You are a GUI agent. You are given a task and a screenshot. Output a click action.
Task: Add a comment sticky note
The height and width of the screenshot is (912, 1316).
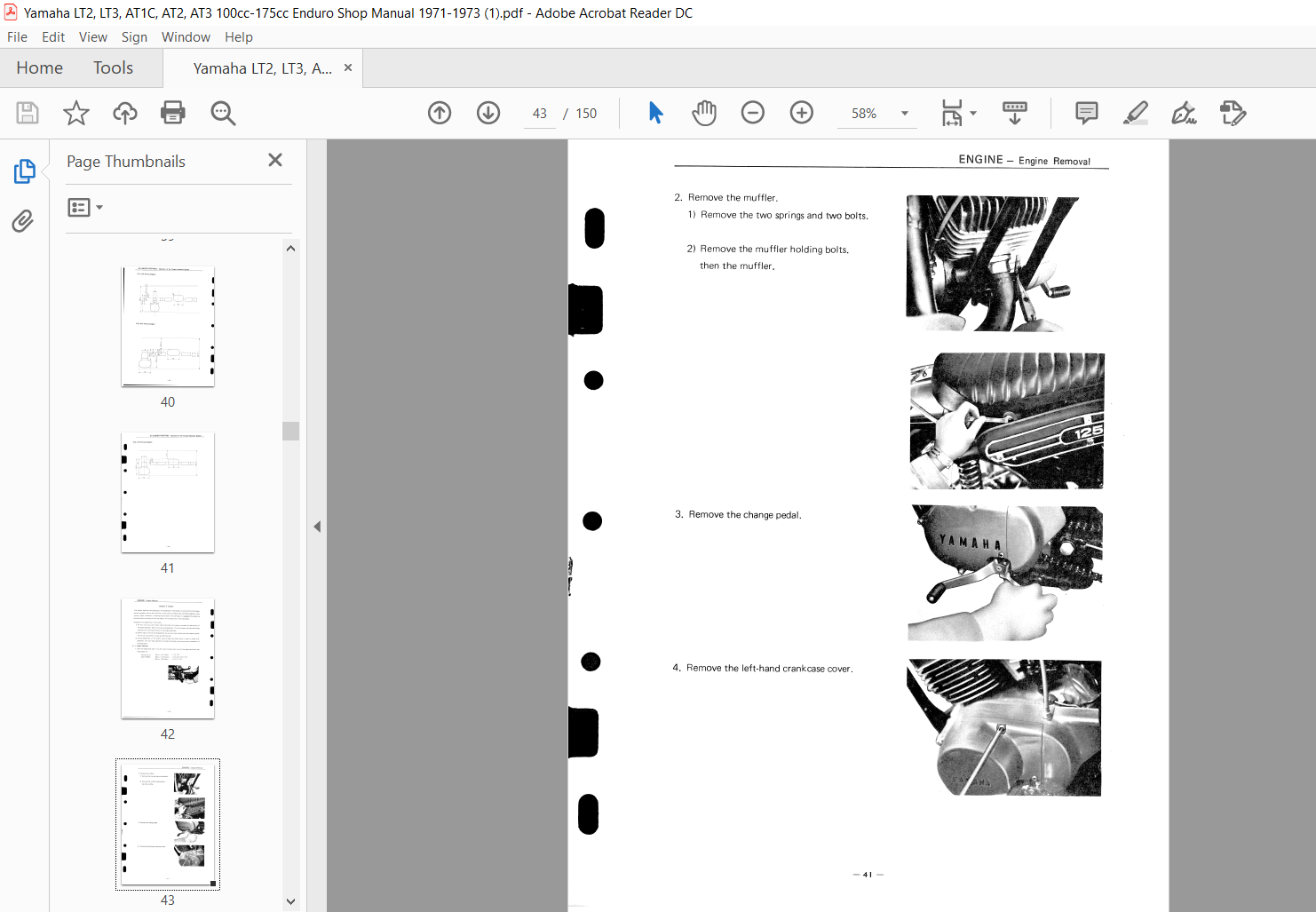click(x=1087, y=113)
